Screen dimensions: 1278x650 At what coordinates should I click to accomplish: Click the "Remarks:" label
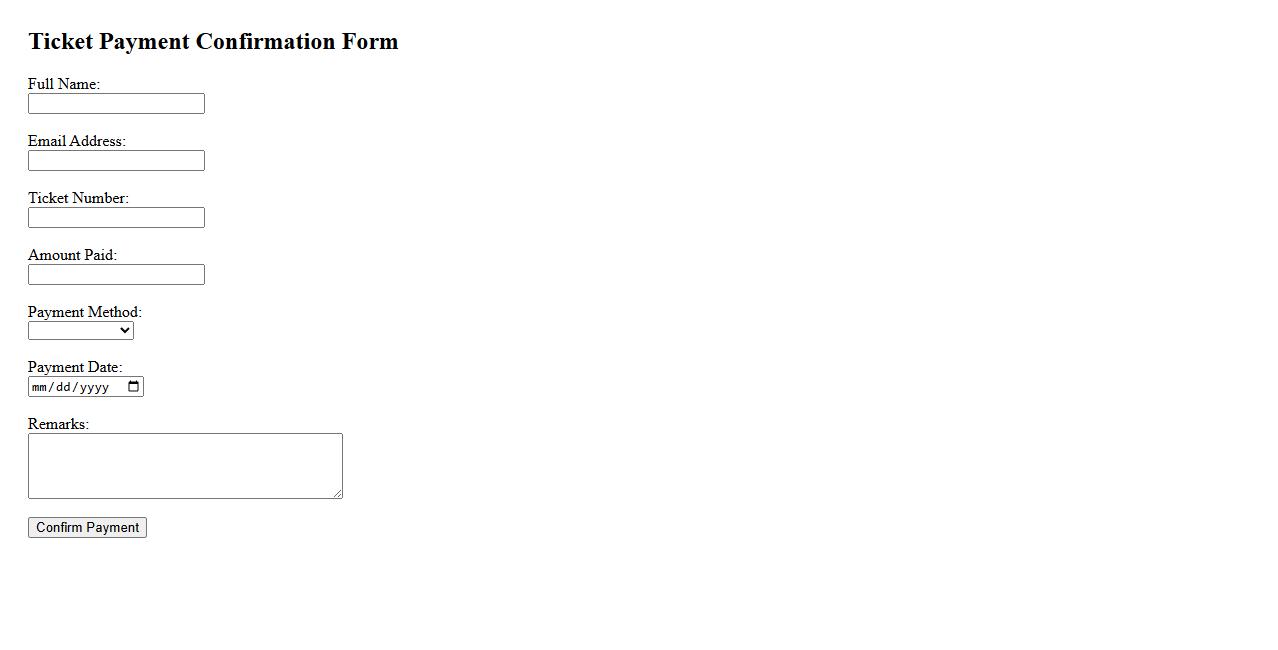coord(58,424)
